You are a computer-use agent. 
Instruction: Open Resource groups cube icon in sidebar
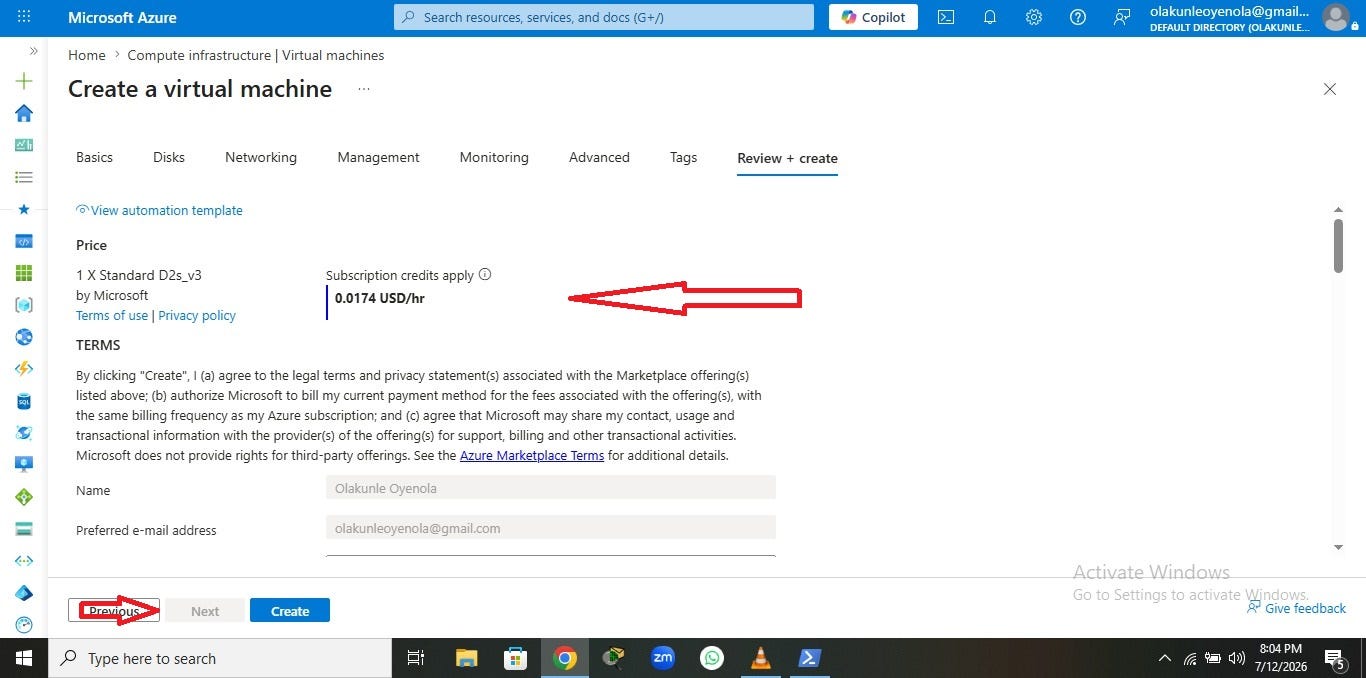click(x=24, y=305)
